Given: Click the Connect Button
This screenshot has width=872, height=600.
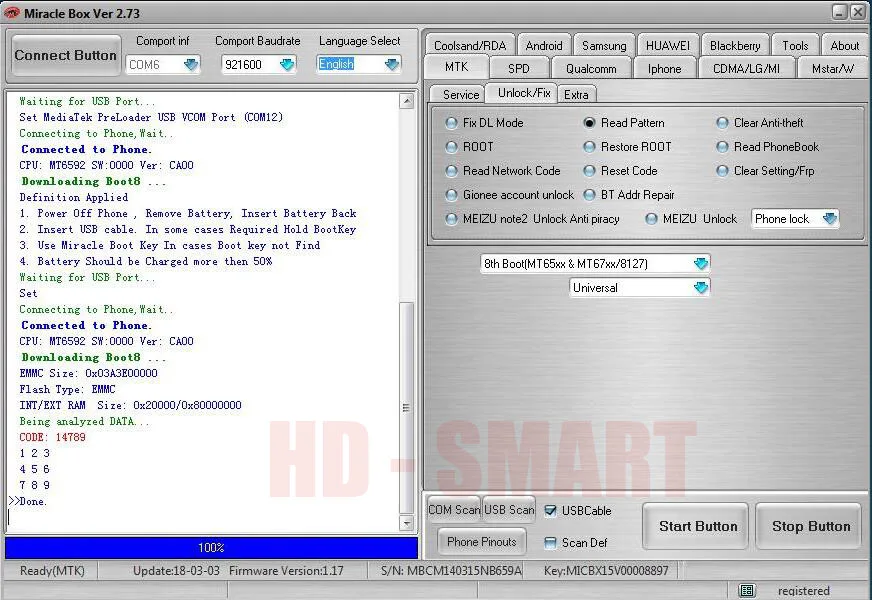Looking at the screenshot, I should [66, 55].
